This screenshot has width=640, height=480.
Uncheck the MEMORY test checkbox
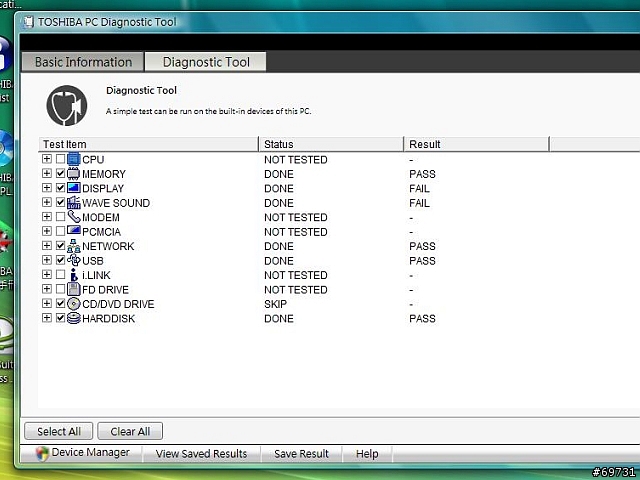coord(60,173)
